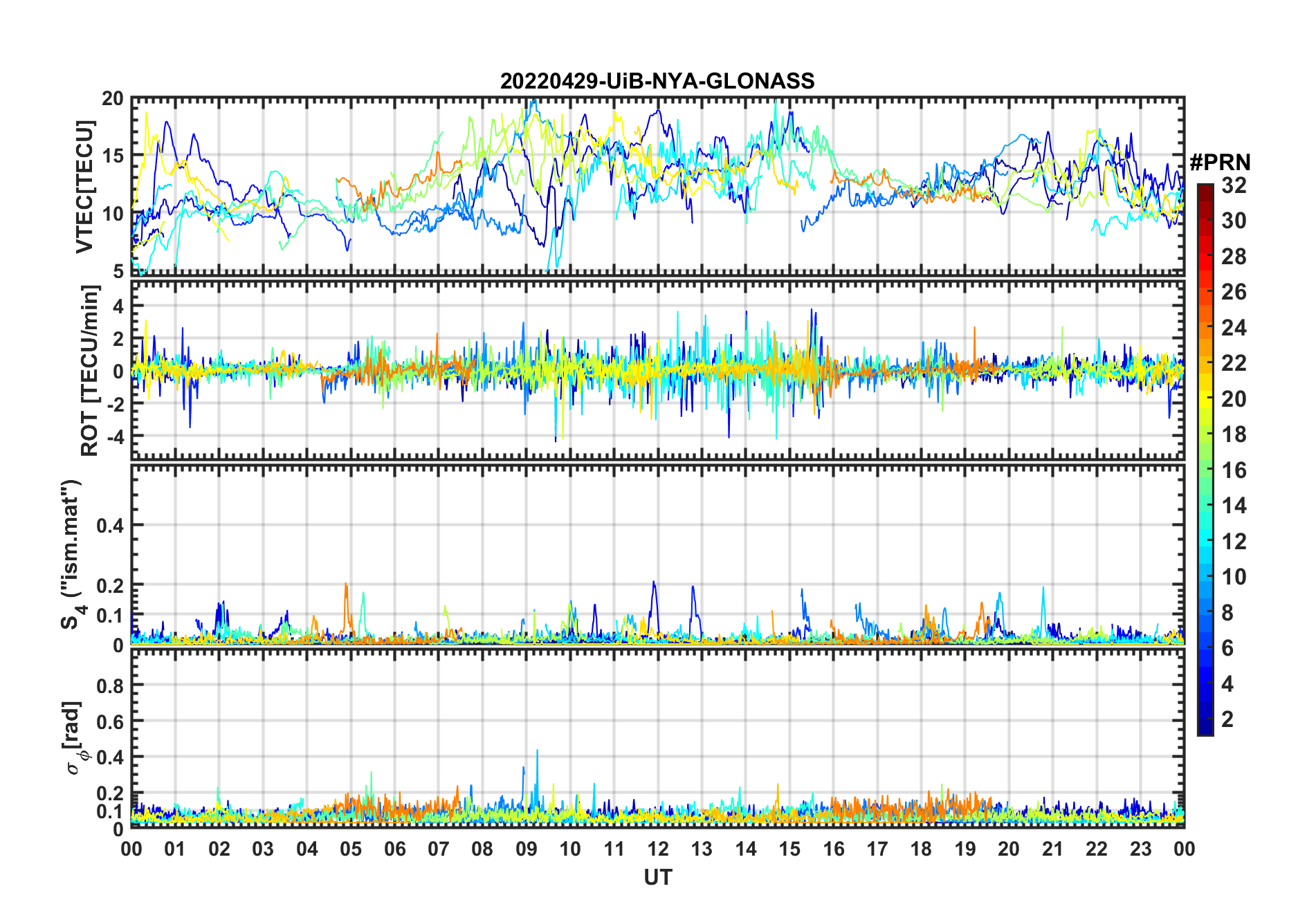Select the UT x-axis label
1316x920 pixels.
coord(657,877)
